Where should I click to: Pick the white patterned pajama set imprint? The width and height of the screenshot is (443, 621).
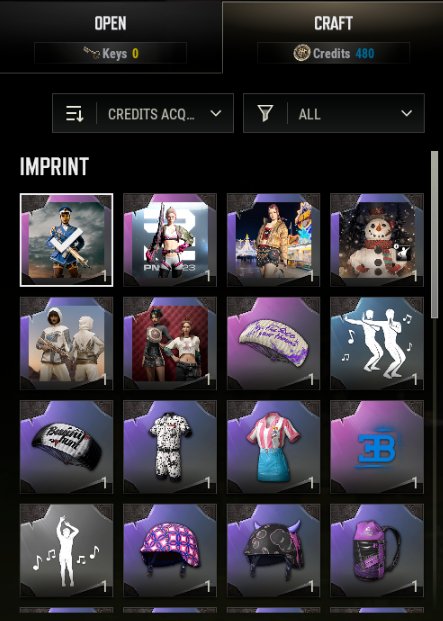[x=170, y=447]
